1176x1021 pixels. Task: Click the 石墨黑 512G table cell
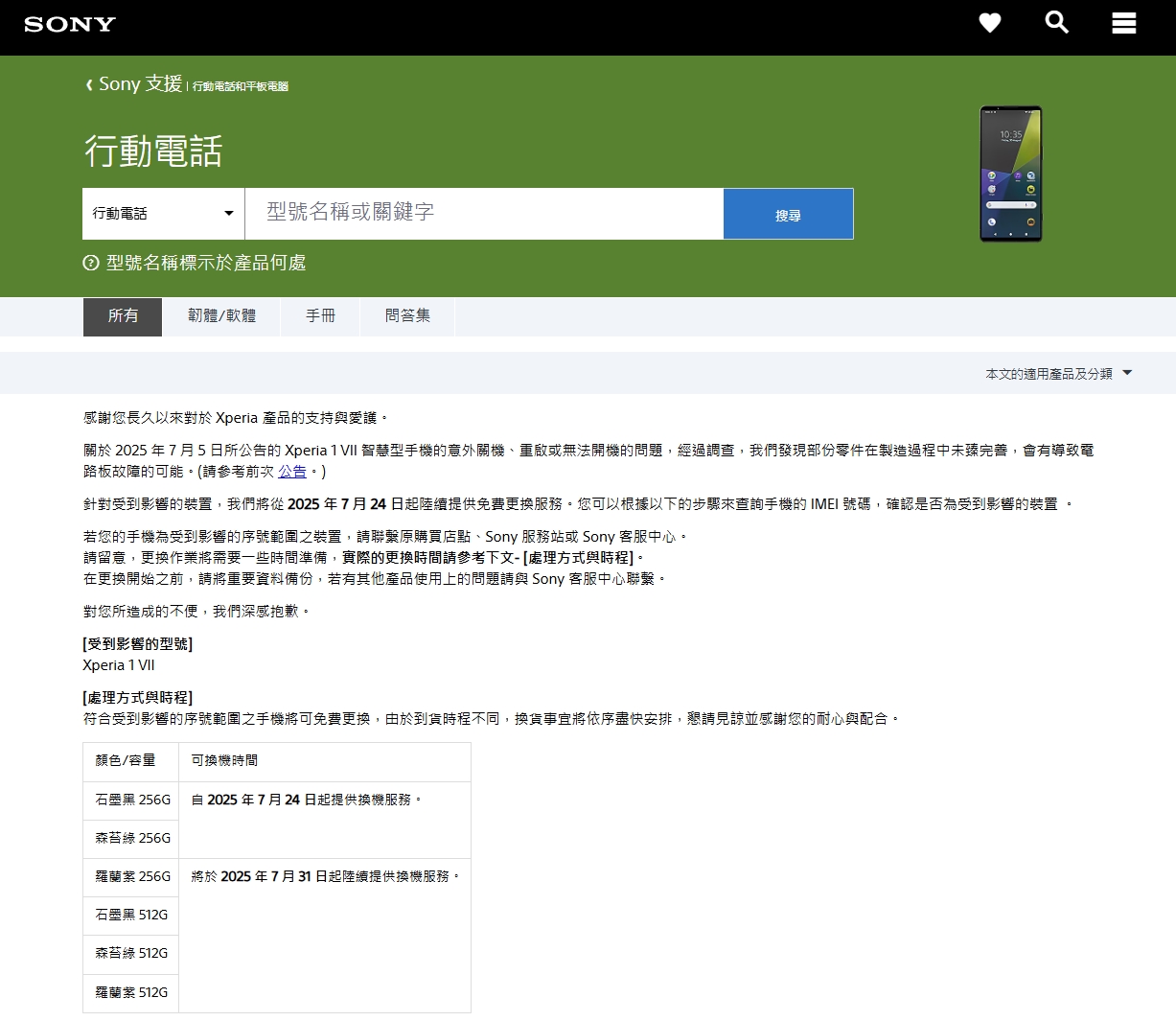coord(130,916)
